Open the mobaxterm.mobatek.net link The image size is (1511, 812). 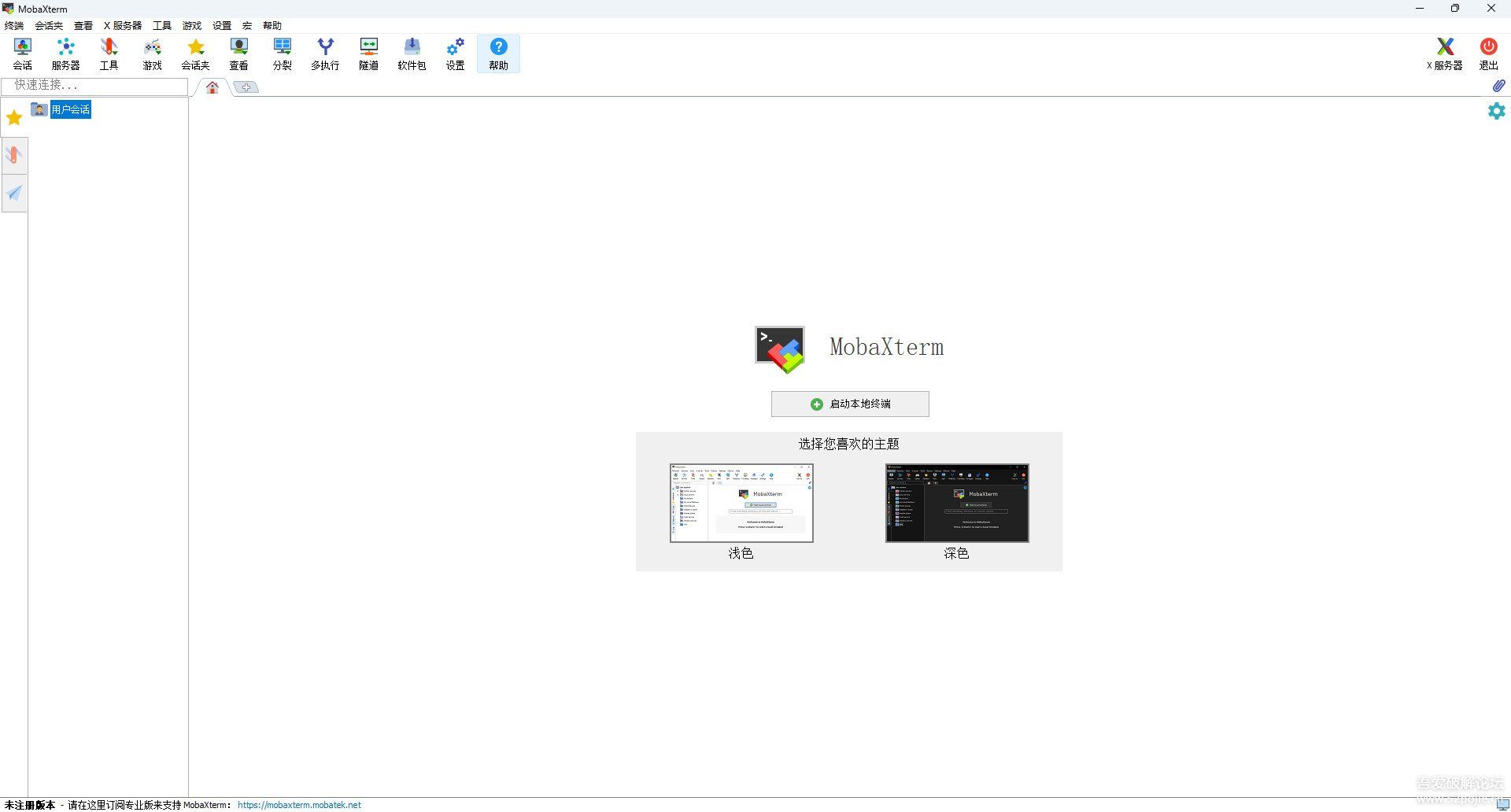299,805
